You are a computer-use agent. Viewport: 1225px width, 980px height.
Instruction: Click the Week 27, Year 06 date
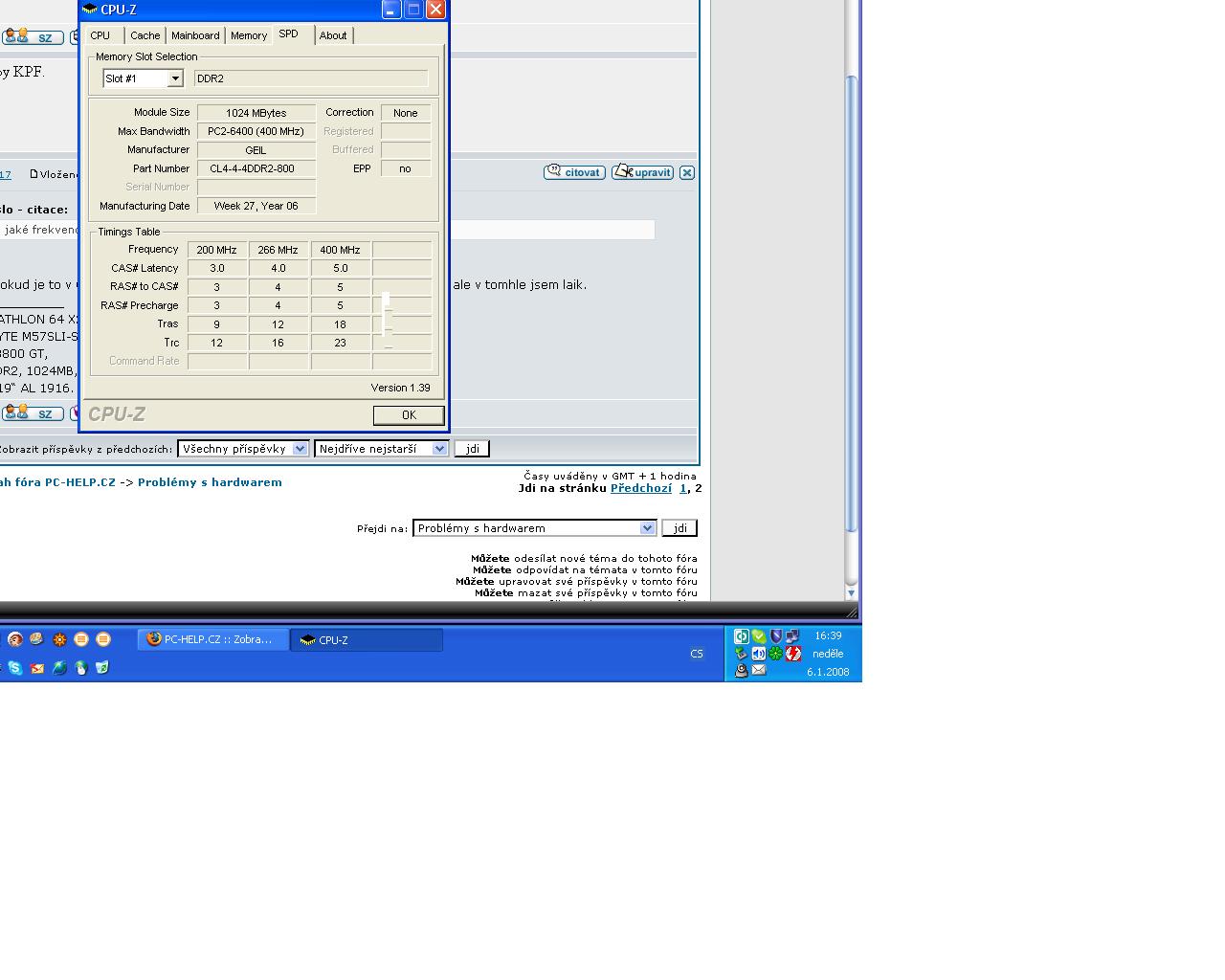tap(256, 206)
